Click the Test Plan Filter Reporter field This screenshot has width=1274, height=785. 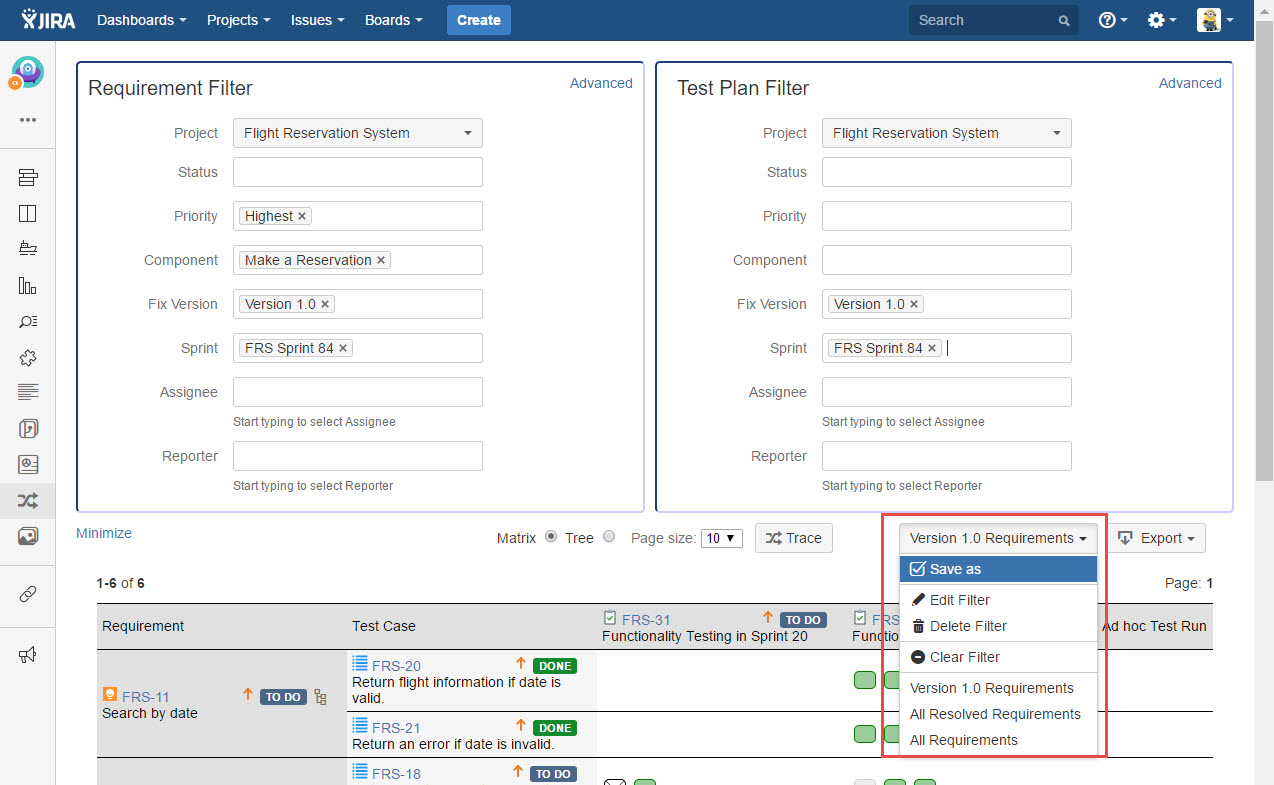pyautogui.click(x=947, y=456)
